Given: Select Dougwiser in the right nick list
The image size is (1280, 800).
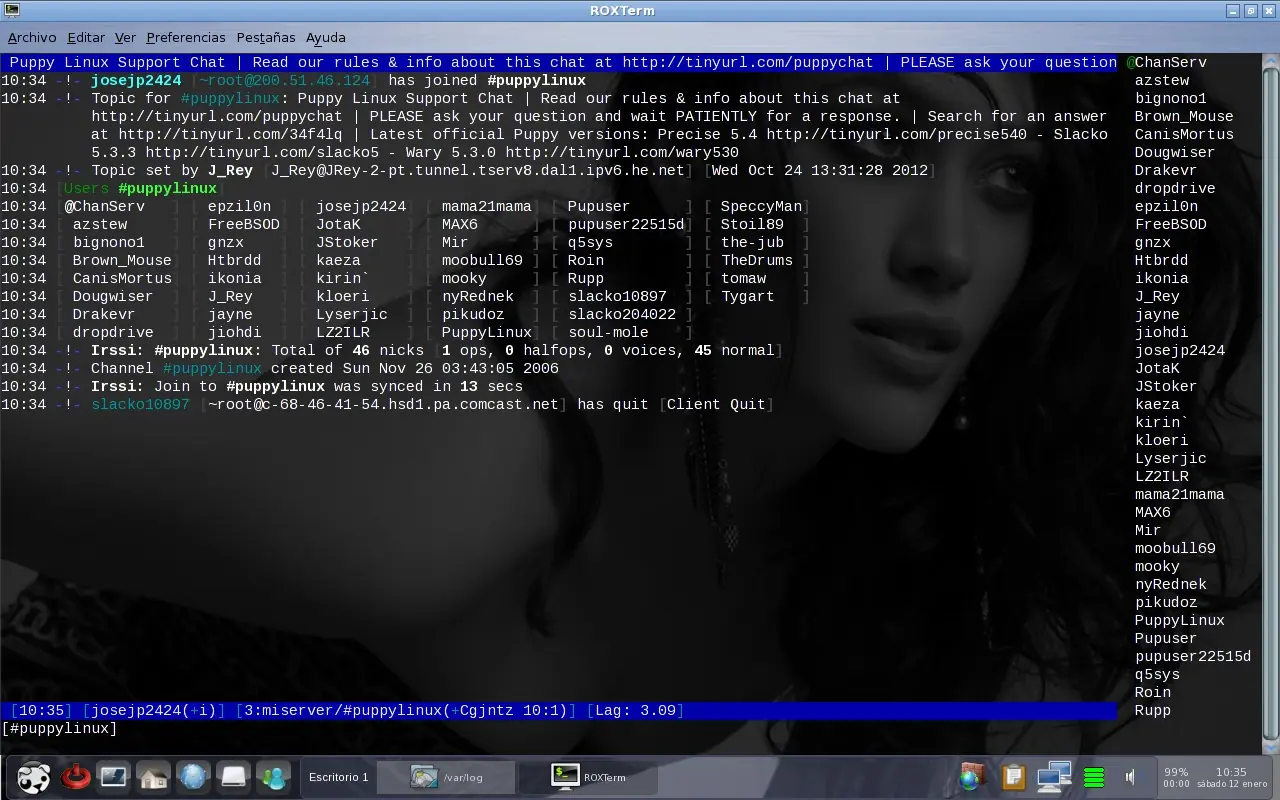Looking at the screenshot, I should (x=1175, y=152).
